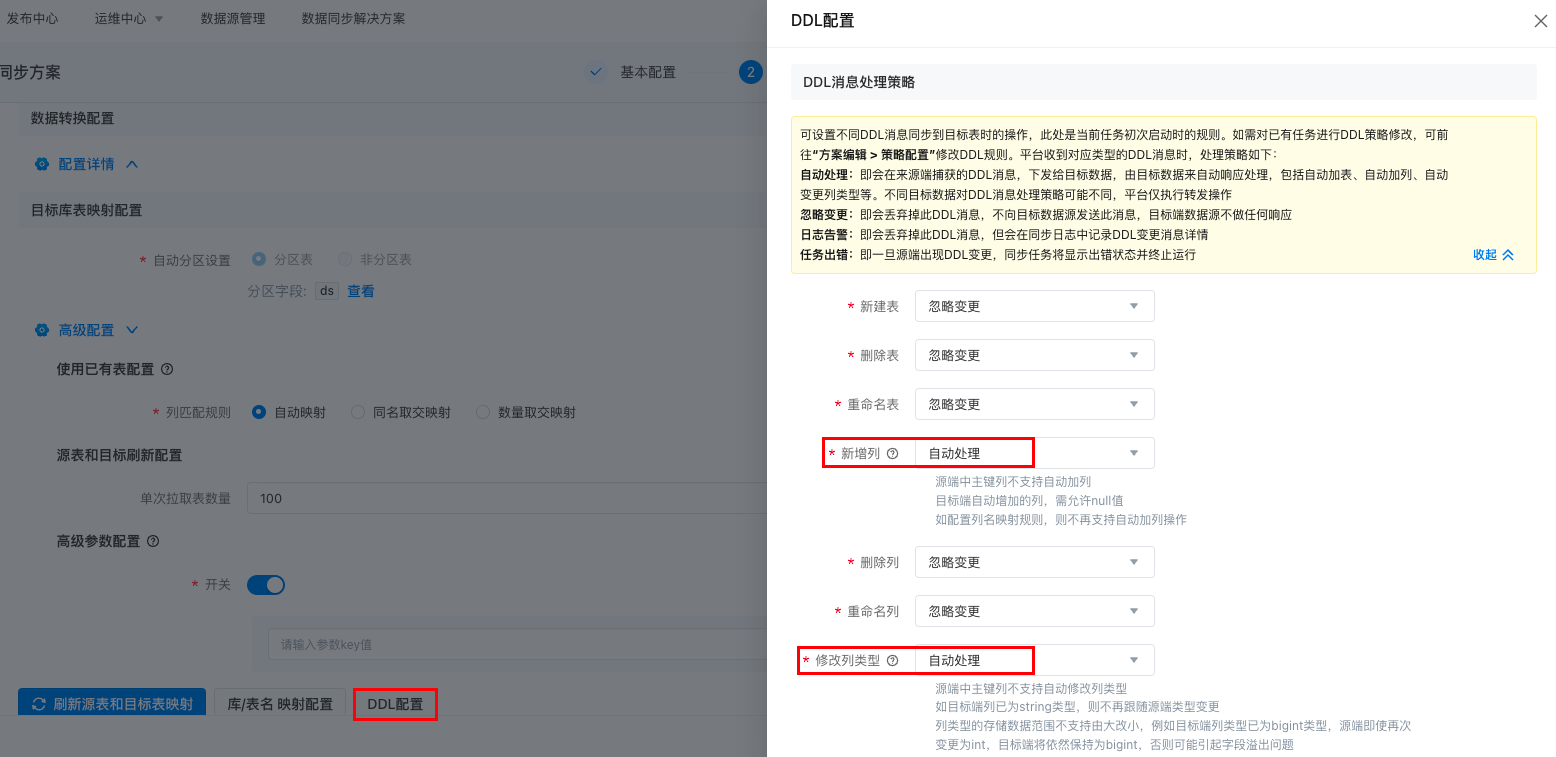Click the 收起 link in the yellow notice
This screenshot has width=1556, height=757.
(1493, 255)
